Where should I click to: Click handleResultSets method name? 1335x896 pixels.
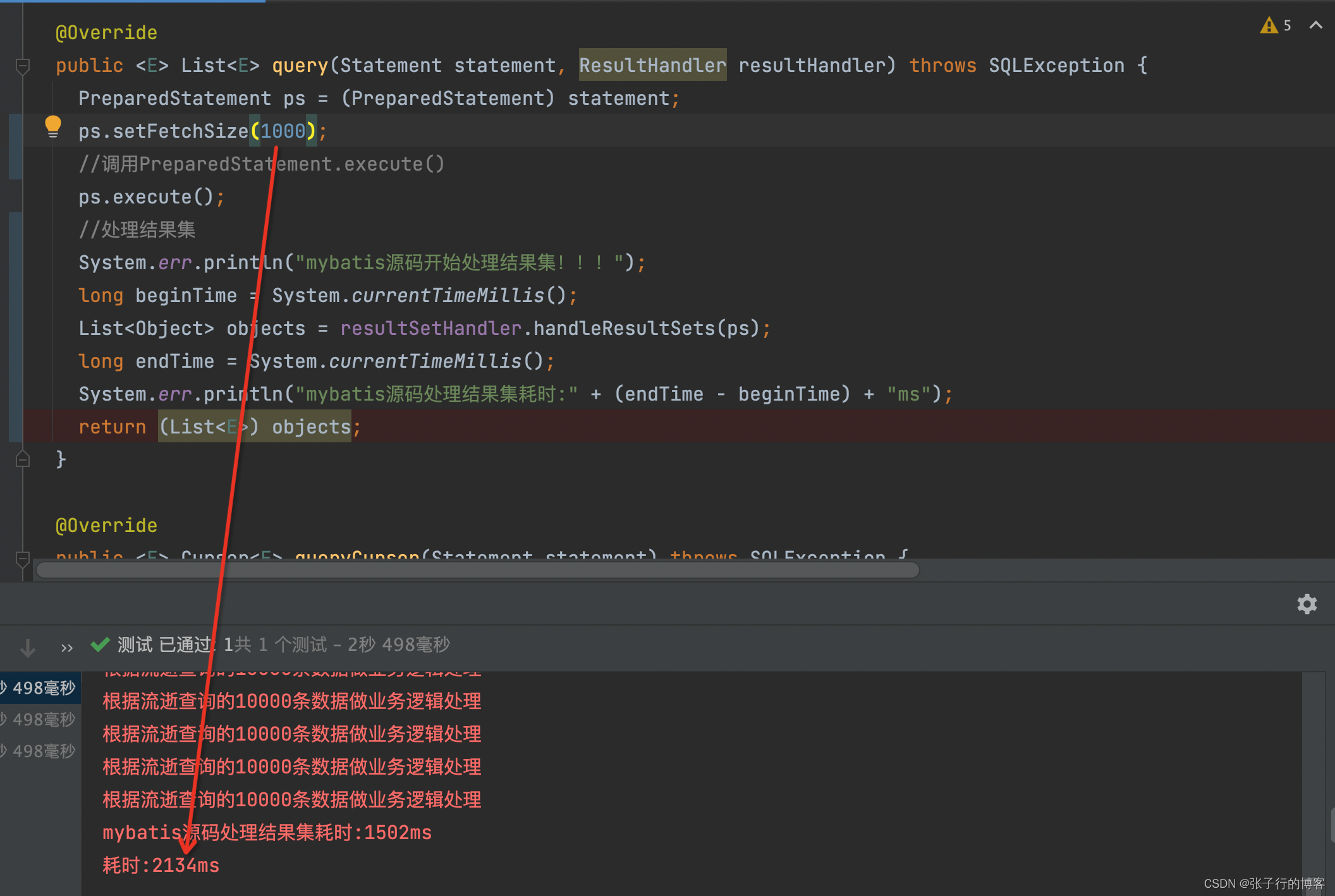pos(624,328)
